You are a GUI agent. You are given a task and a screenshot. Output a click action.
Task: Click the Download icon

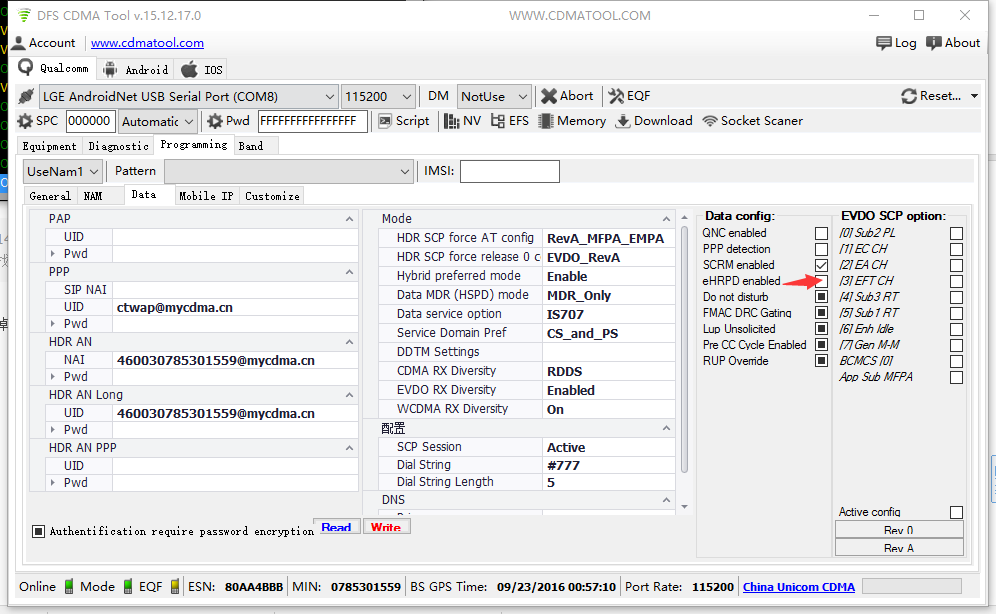[623, 121]
